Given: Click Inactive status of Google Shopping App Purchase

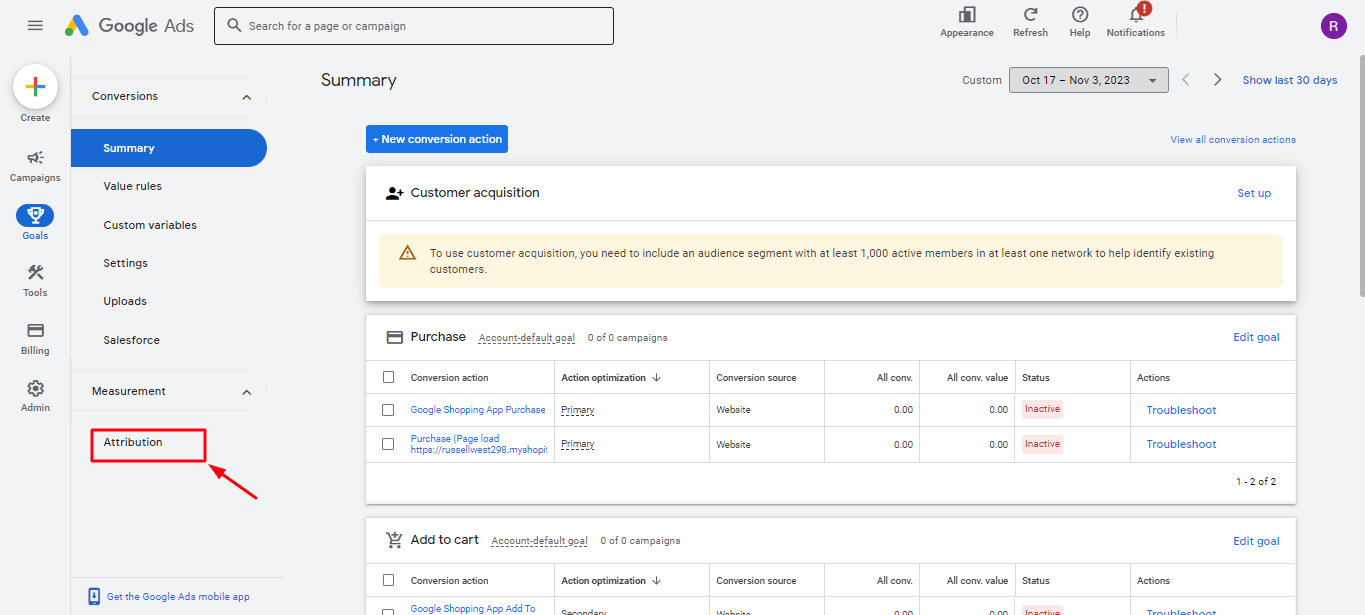Looking at the screenshot, I should pyautogui.click(x=1042, y=409).
